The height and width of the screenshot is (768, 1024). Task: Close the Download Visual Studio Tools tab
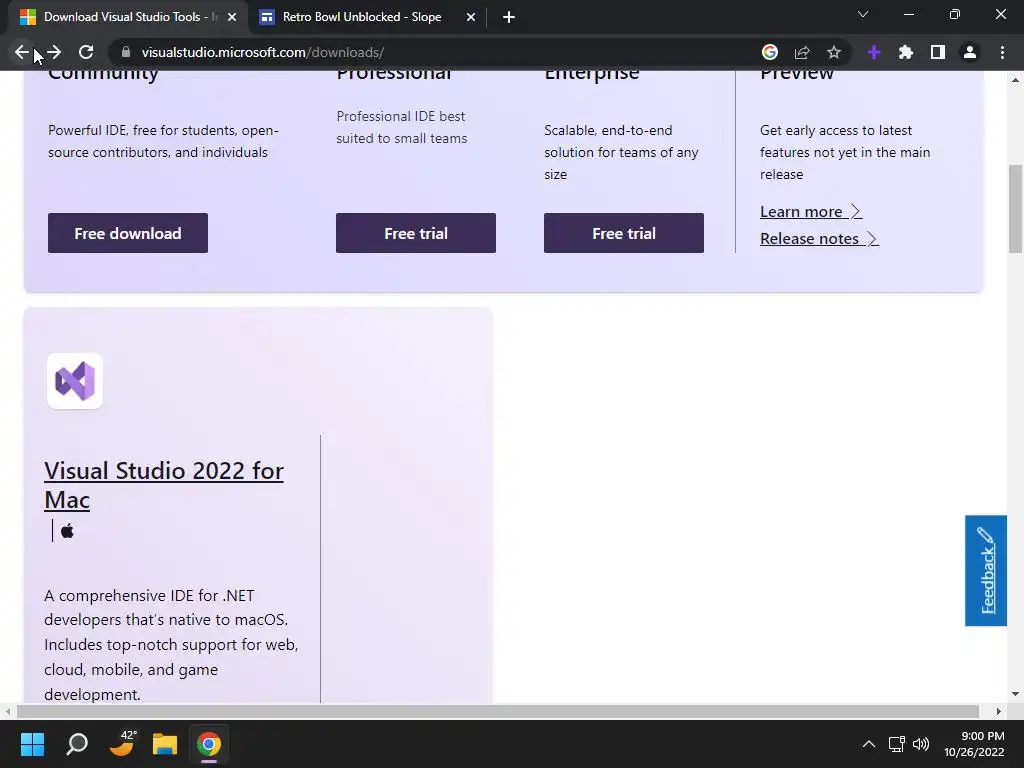coord(232,17)
